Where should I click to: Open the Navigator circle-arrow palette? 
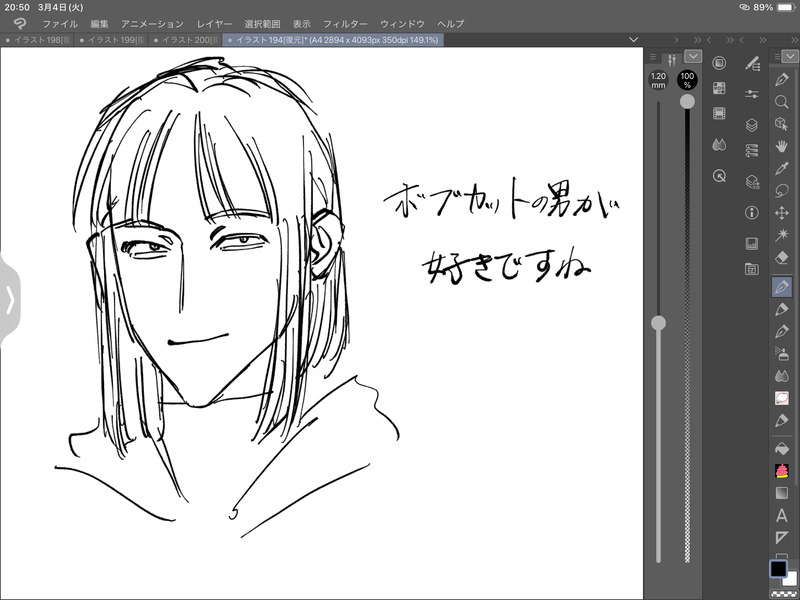719,176
